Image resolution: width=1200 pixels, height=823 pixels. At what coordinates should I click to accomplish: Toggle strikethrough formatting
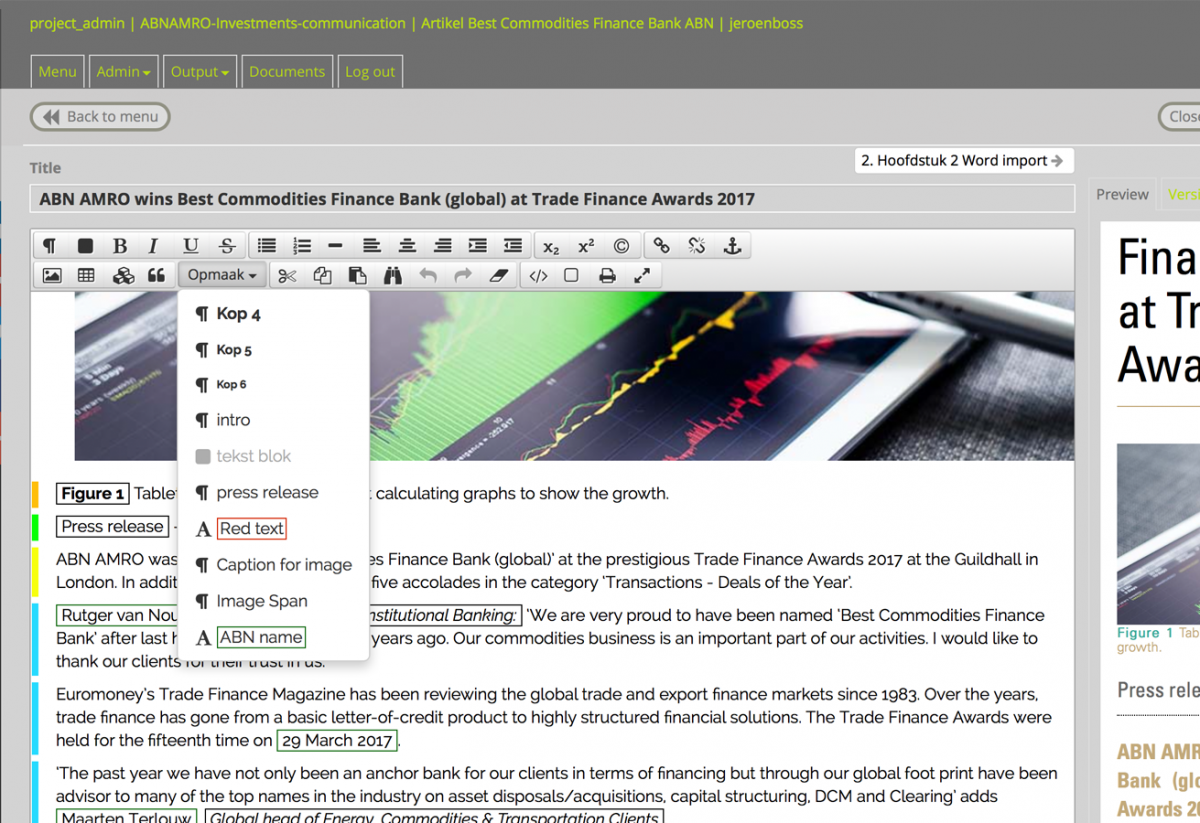[x=227, y=246]
